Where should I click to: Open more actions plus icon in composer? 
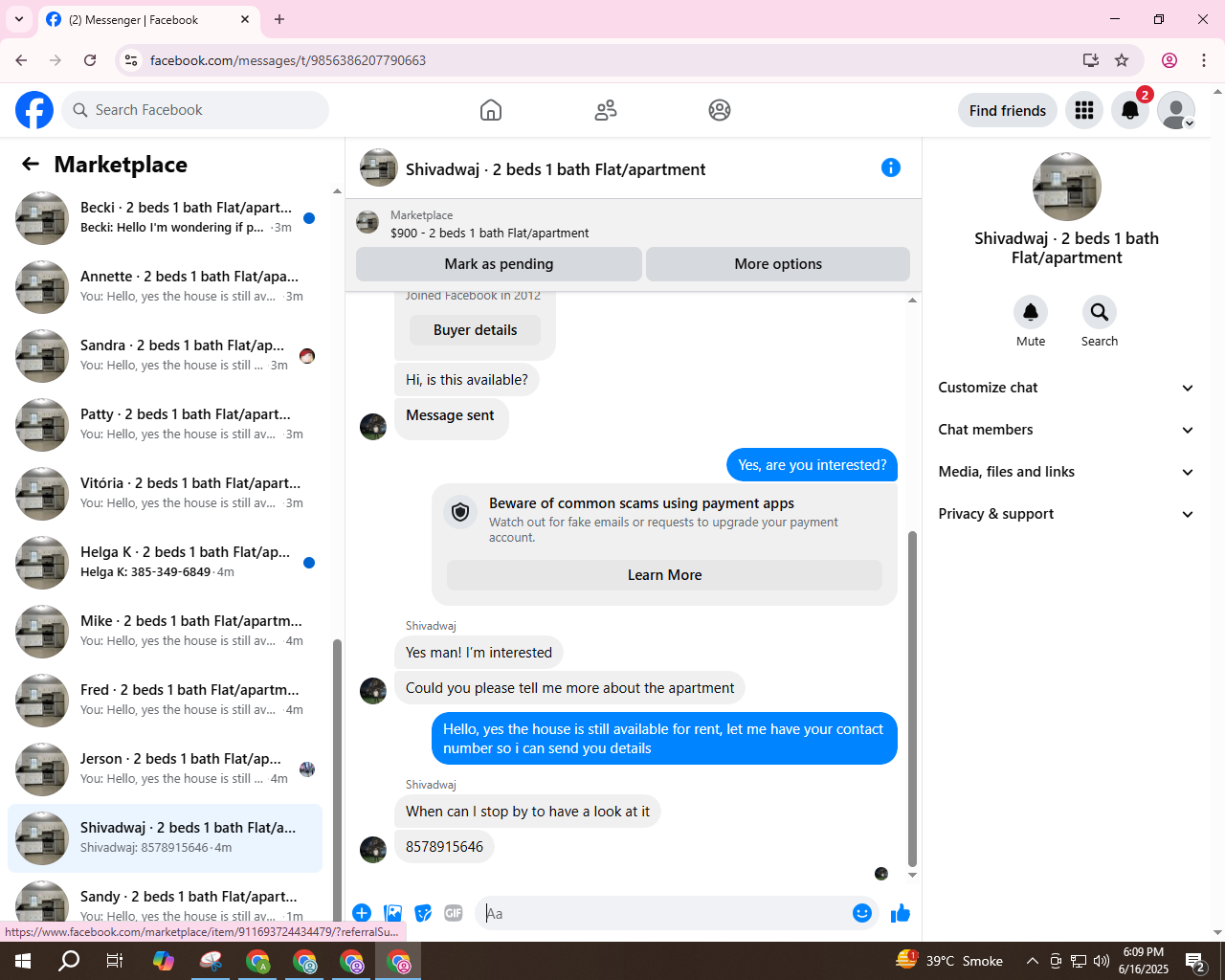coord(362,913)
